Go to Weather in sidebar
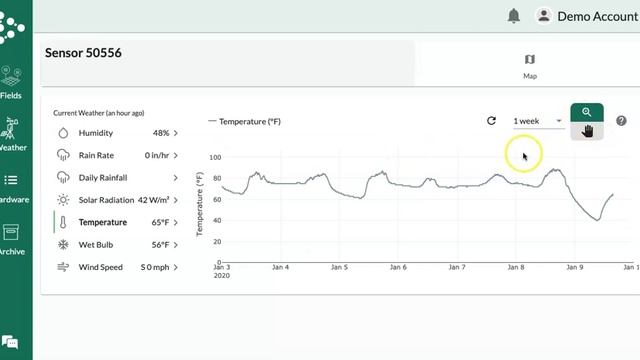 pyautogui.click(x=12, y=135)
